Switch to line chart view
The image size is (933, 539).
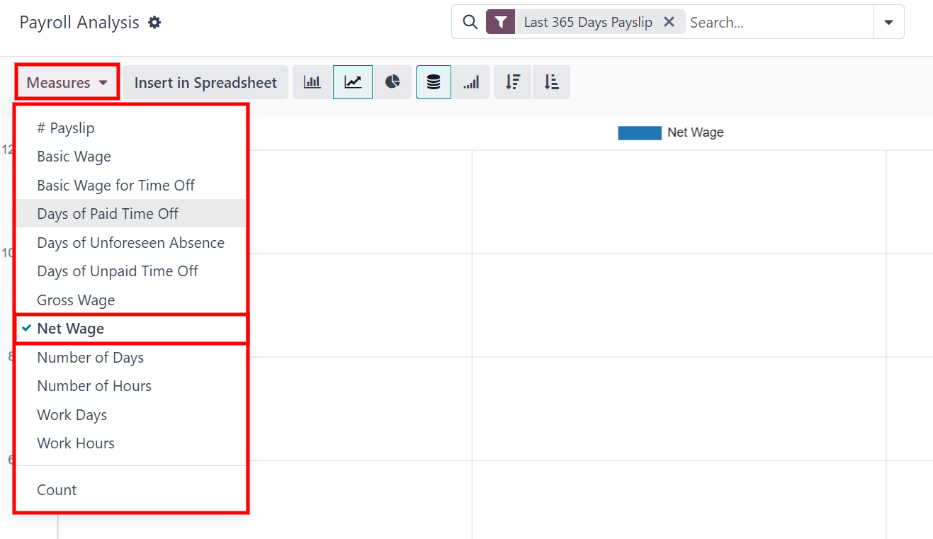353,82
